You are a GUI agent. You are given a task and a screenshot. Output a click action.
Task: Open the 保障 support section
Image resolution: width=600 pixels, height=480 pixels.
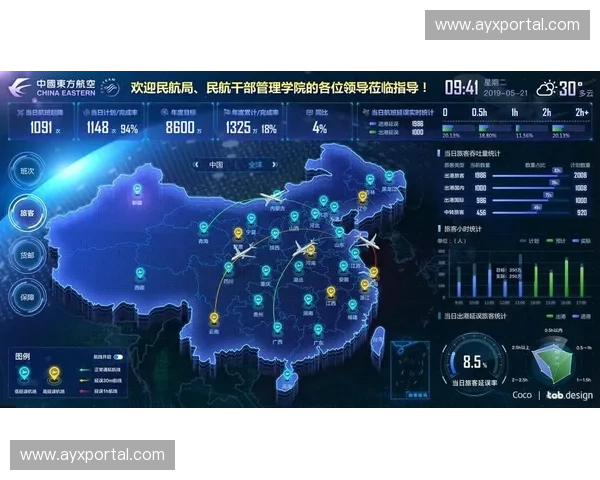[27, 297]
